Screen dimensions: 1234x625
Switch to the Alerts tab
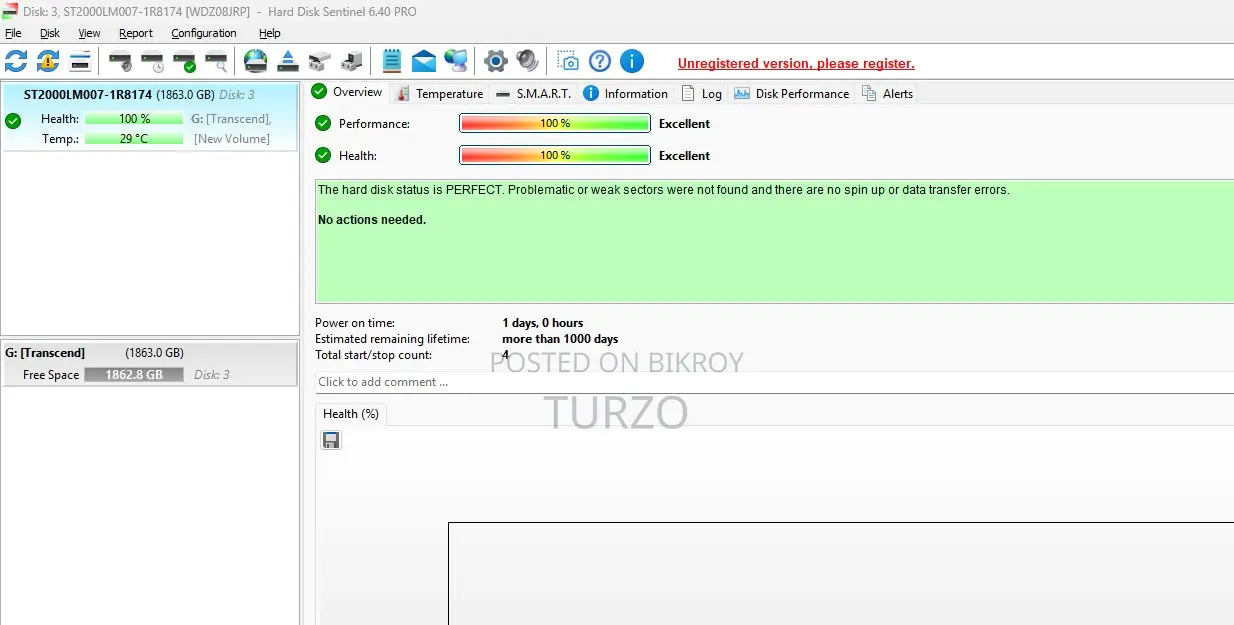click(x=888, y=93)
